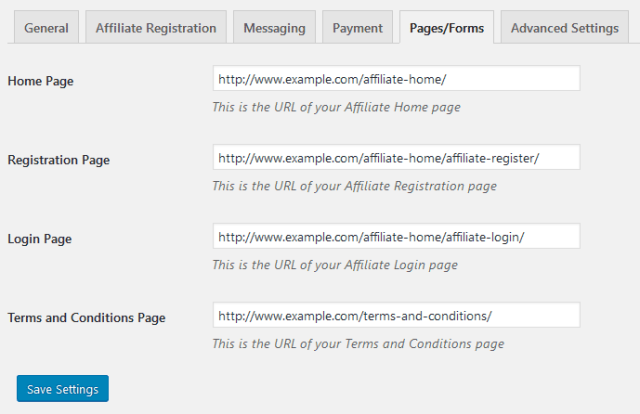
Task: Select the Terms and Conditions URL input
Action: point(396,316)
